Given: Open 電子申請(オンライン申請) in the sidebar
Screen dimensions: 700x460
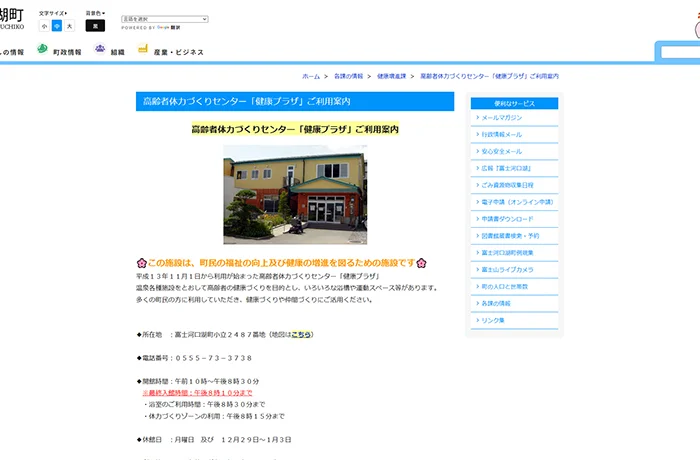Looking at the screenshot, I should (517, 202).
